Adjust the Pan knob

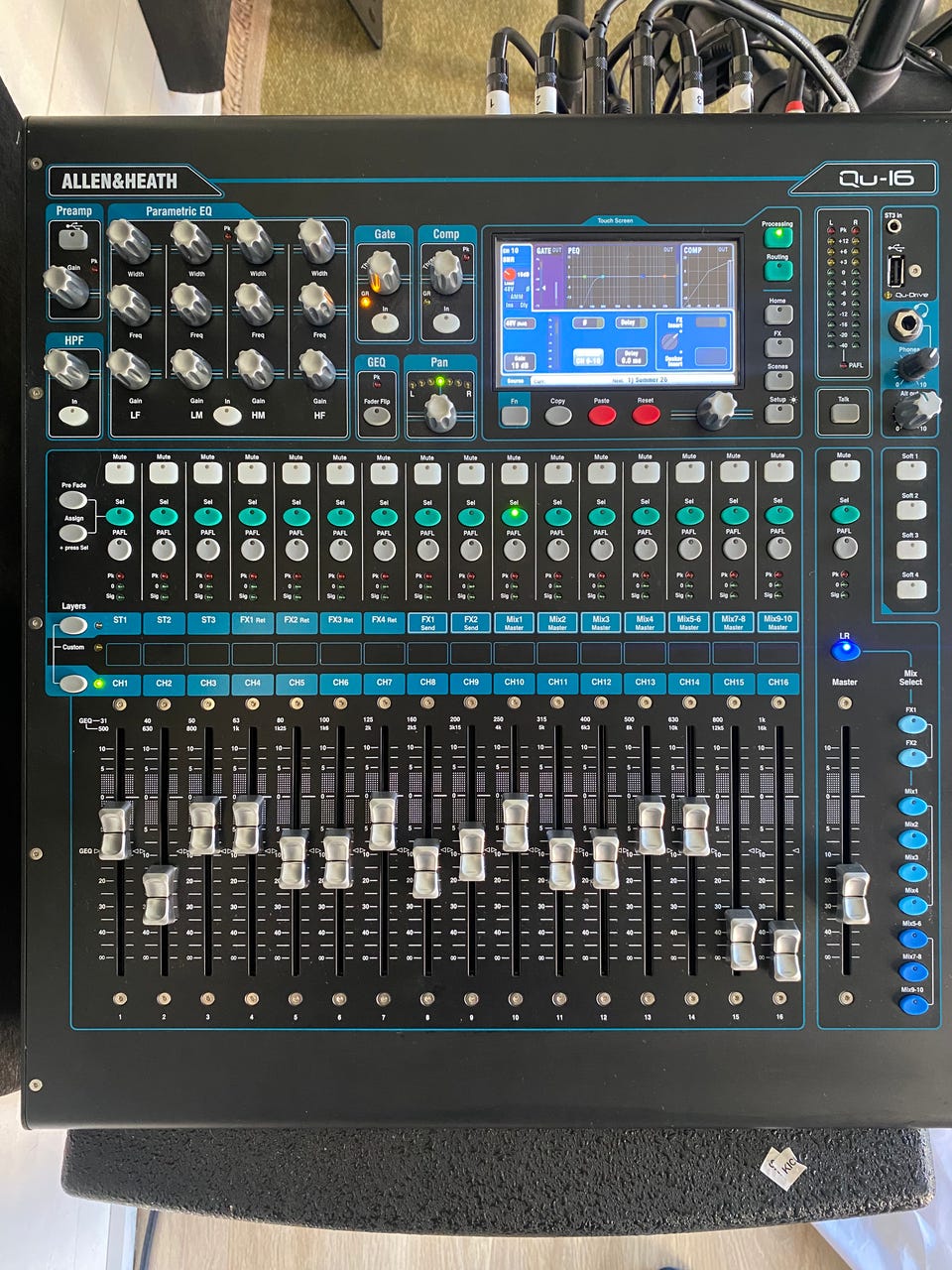439,411
